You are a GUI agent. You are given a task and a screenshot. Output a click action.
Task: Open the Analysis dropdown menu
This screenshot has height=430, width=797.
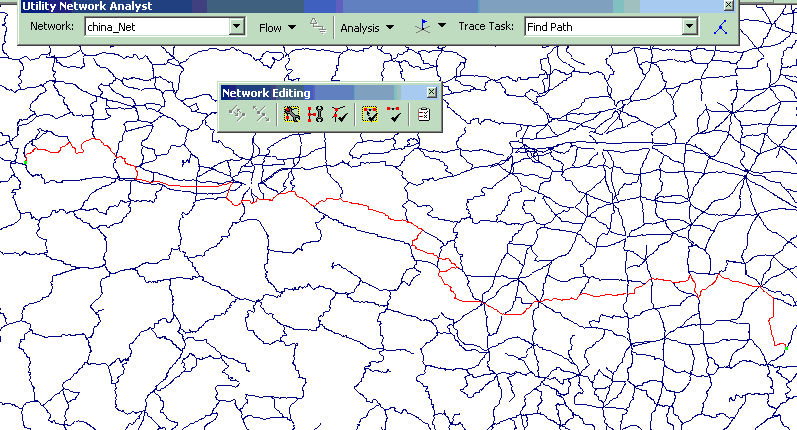point(367,27)
